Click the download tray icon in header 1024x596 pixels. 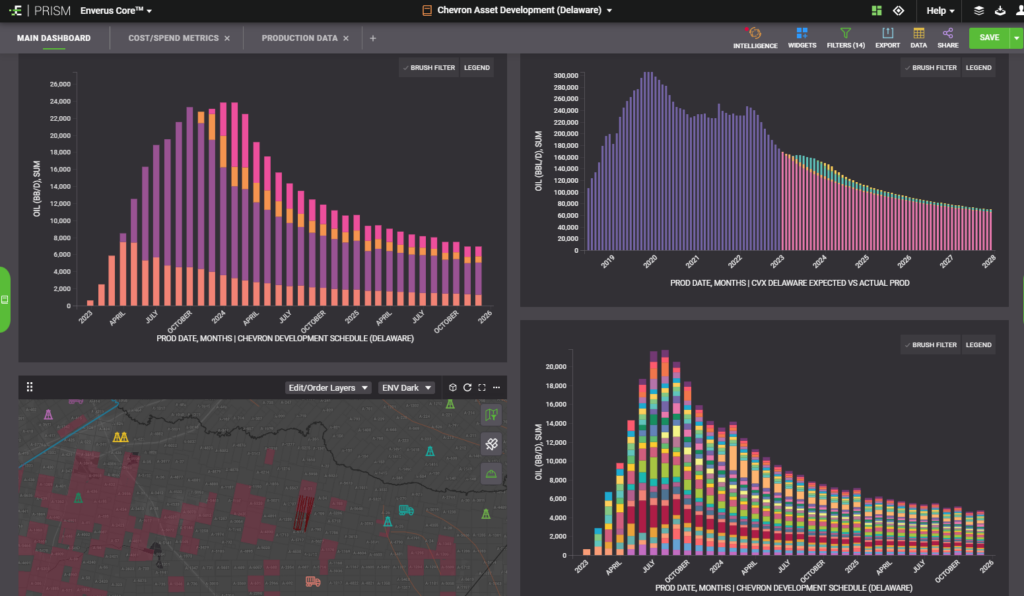point(1000,10)
